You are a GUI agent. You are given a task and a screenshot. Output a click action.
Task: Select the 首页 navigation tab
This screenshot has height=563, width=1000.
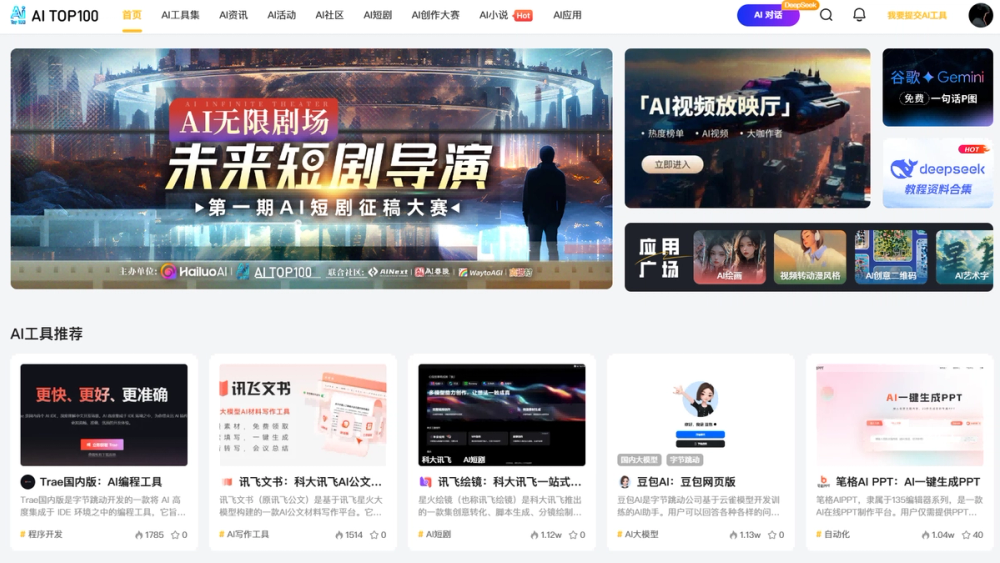click(132, 15)
